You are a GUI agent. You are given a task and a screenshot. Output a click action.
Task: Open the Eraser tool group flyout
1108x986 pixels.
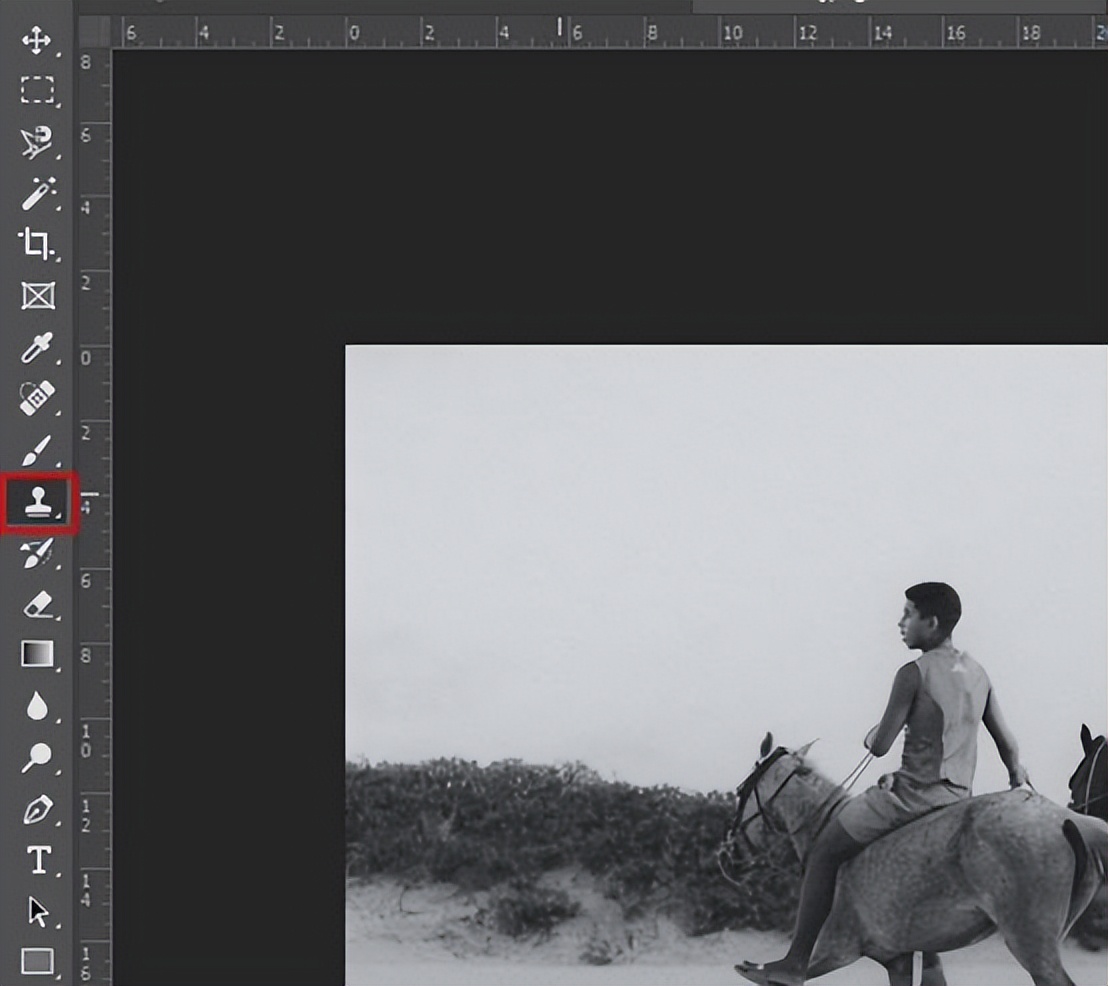click(56, 617)
